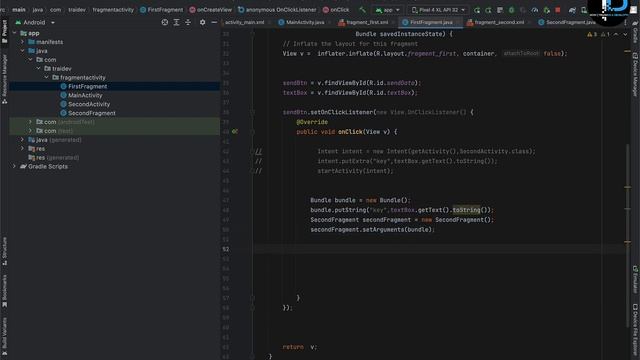Click line number 52 in gutter
This screenshot has height=360, width=640.
pos(226,249)
